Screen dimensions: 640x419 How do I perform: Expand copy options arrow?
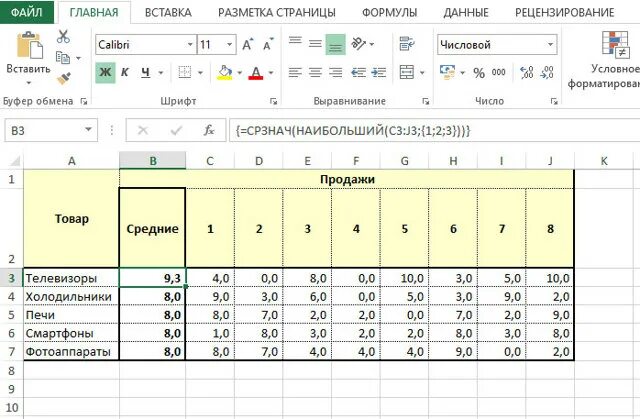point(78,58)
